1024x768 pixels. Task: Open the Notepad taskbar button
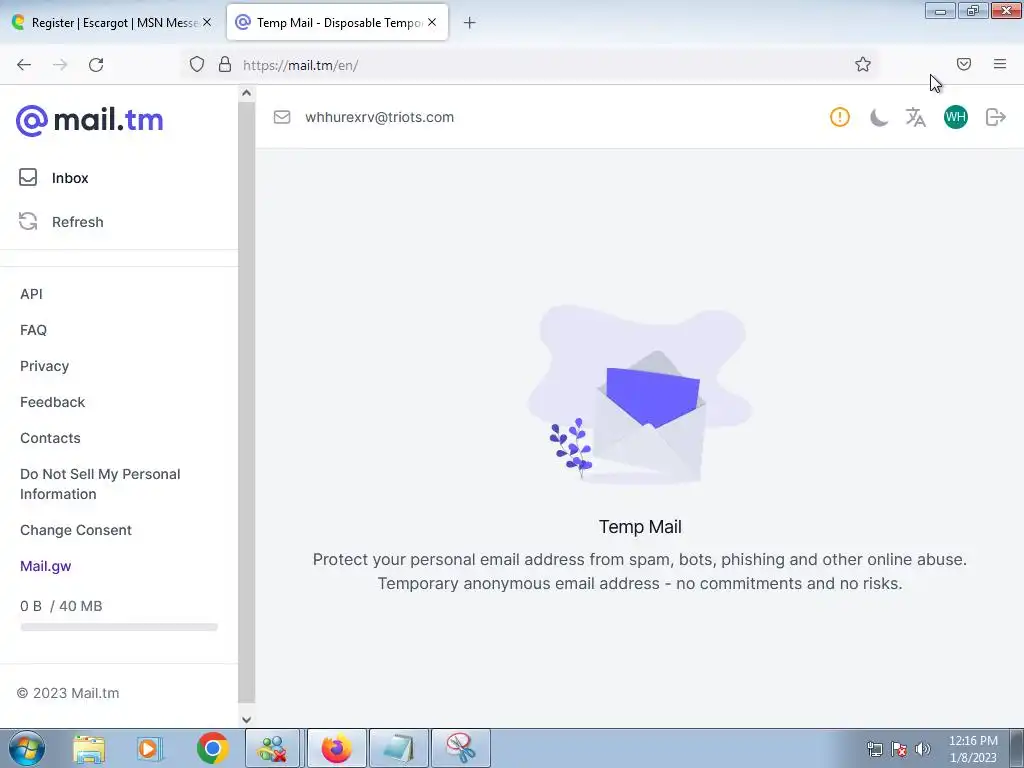click(x=399, y=748)
